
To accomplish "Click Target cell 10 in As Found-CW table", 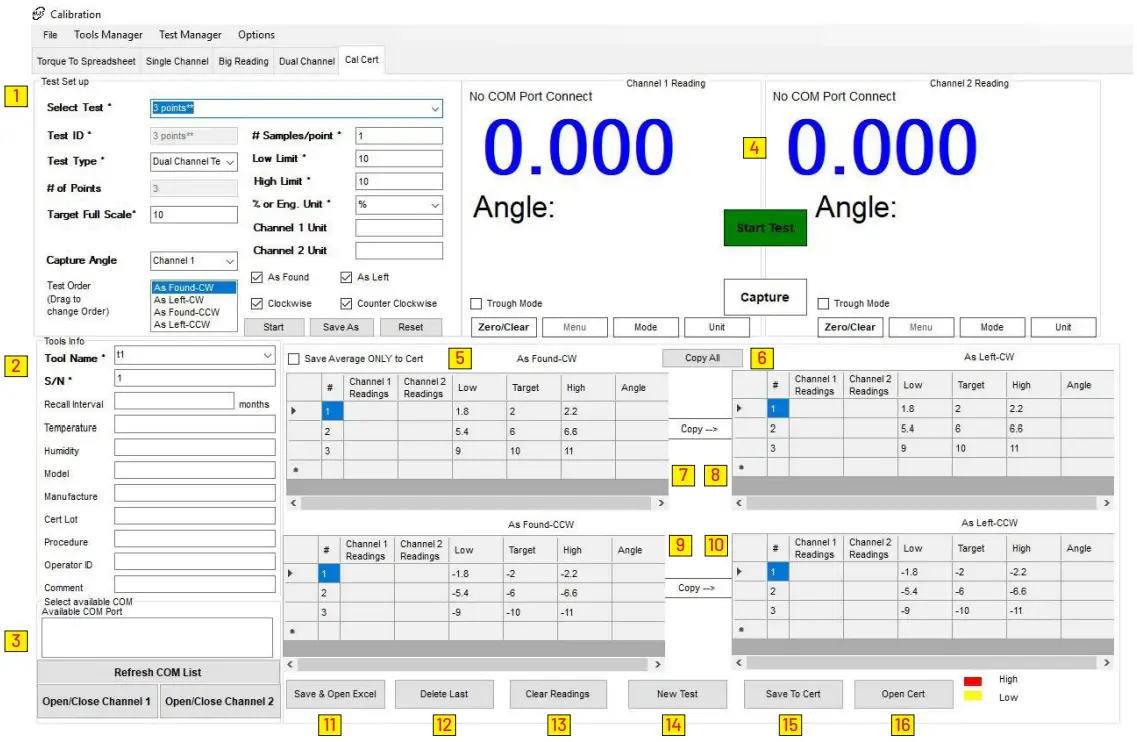I will tap(533, 451).
